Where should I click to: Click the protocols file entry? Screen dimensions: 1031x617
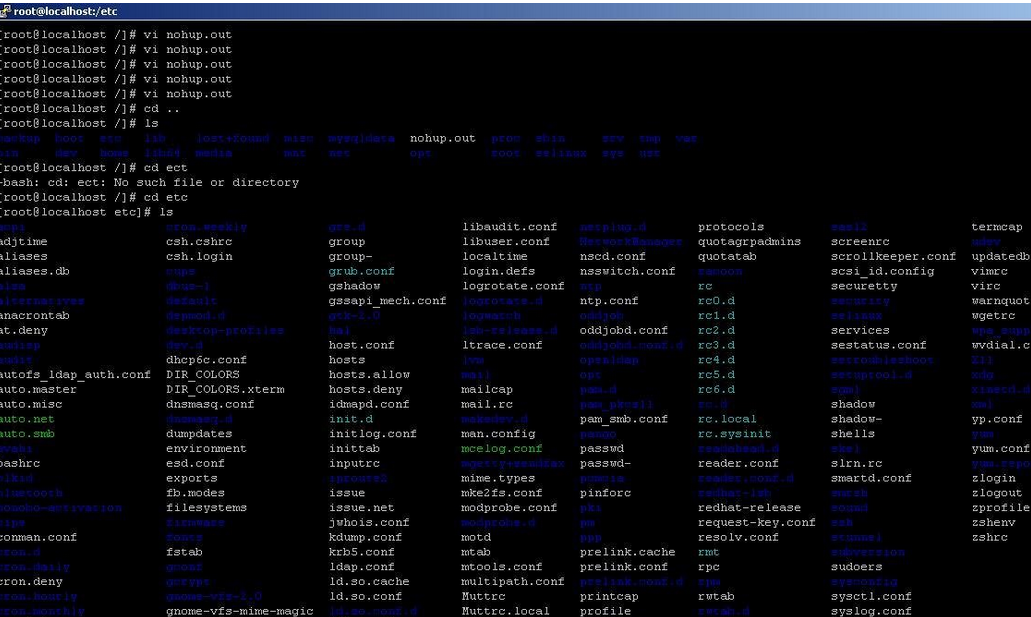coord(730,227)
